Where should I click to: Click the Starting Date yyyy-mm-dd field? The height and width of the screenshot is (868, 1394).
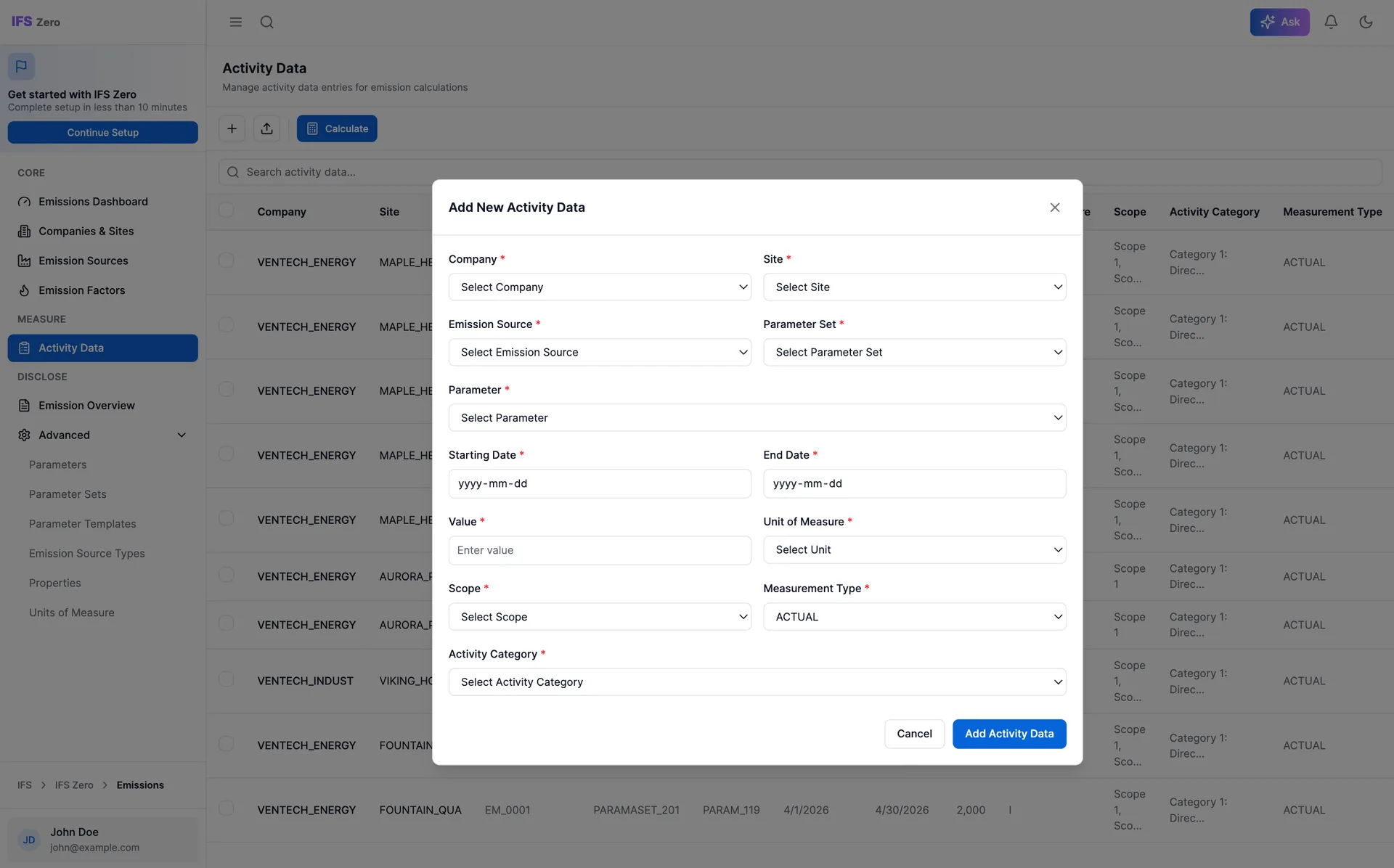pyautogui.click(x=600, y=483)
